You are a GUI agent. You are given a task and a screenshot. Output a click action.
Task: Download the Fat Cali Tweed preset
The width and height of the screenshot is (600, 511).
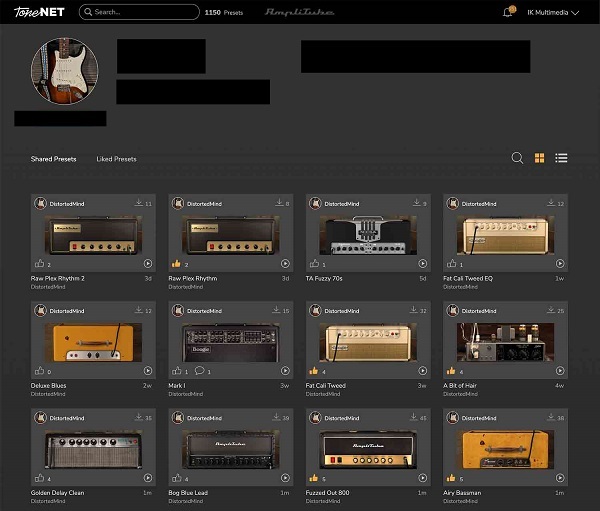(413, 310)
